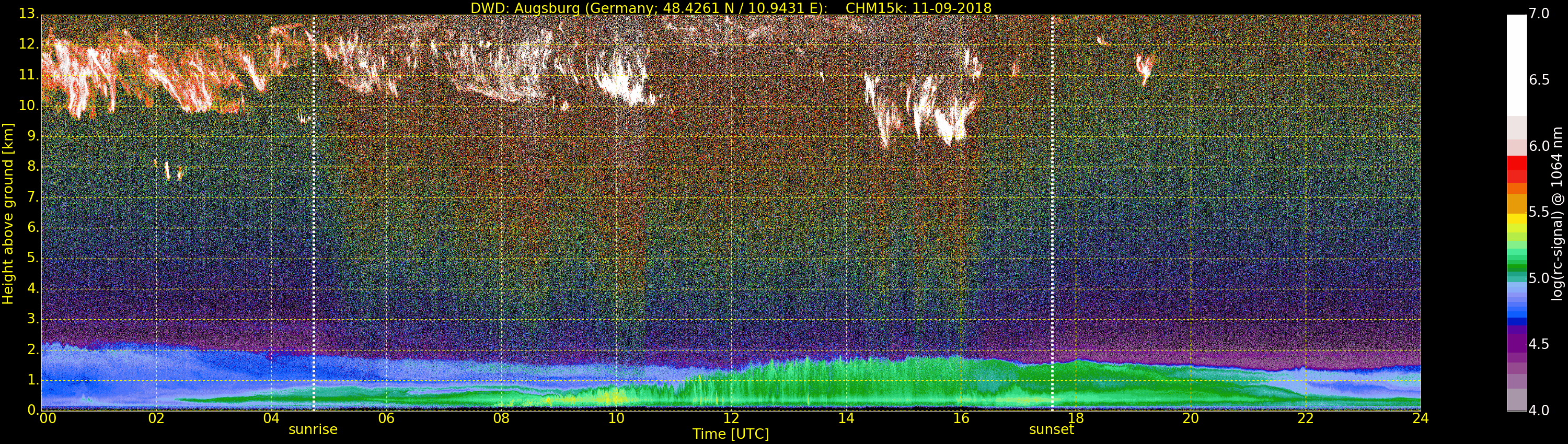Click the x-axis tick label '24'

[x=1420, y=418]
